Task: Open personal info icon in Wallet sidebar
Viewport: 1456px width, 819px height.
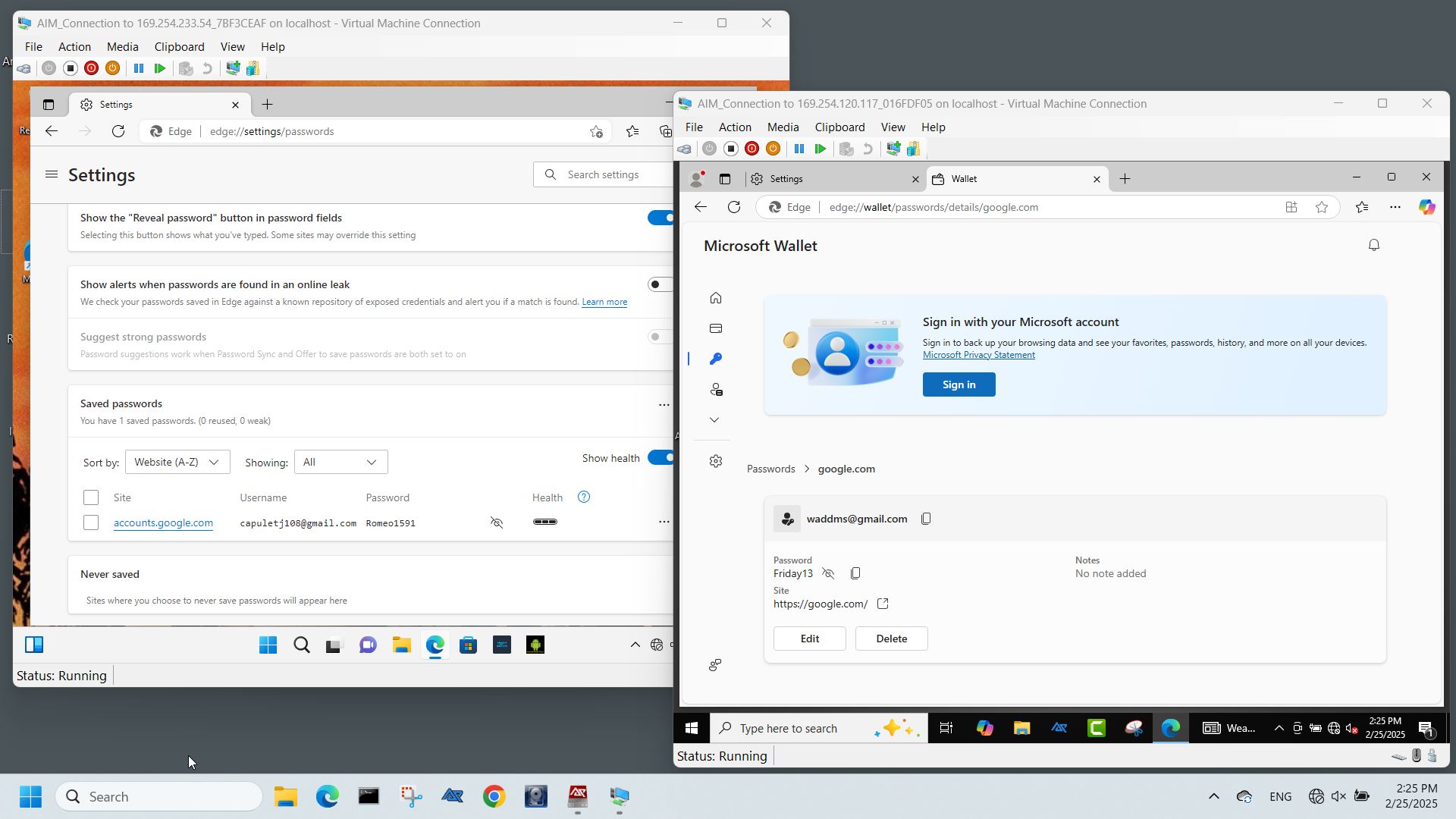Action: (715, 390)
